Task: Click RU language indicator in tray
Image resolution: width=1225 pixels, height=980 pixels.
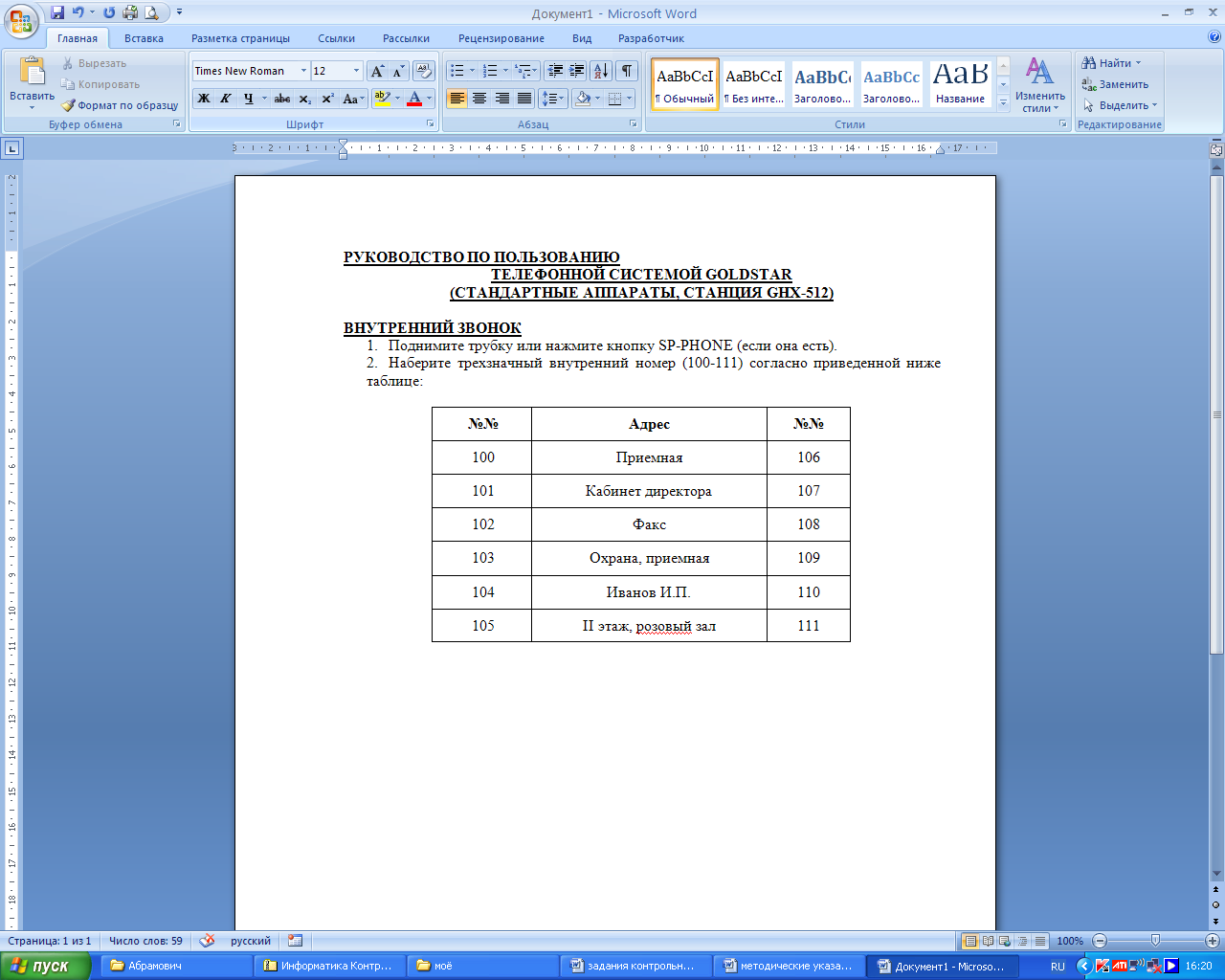Action: coord(1058,967)
